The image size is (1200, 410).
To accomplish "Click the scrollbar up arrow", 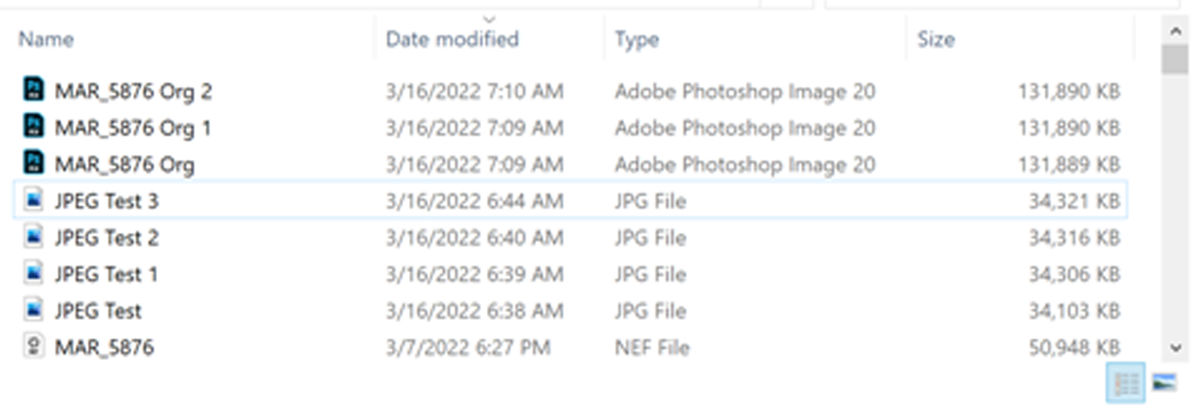I will point(1175,29).
